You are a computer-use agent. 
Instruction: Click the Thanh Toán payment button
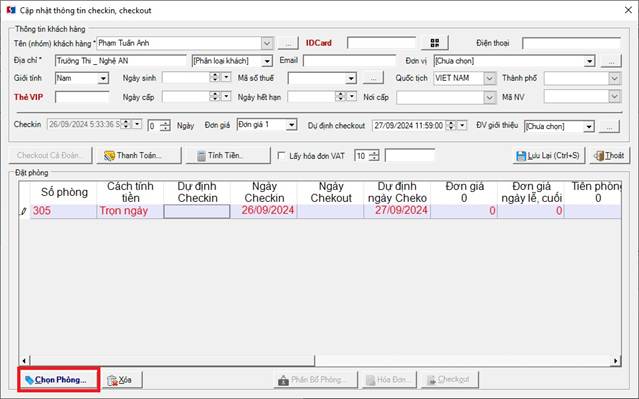tap(139, 156)
